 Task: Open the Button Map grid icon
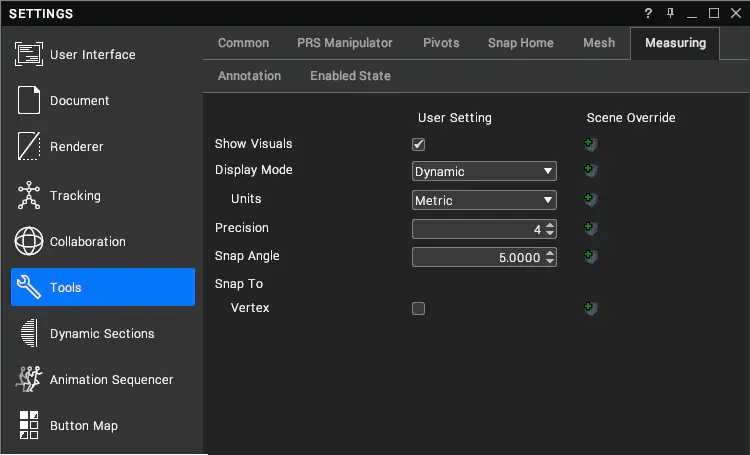pyautogui.click(x=29, y=425)
